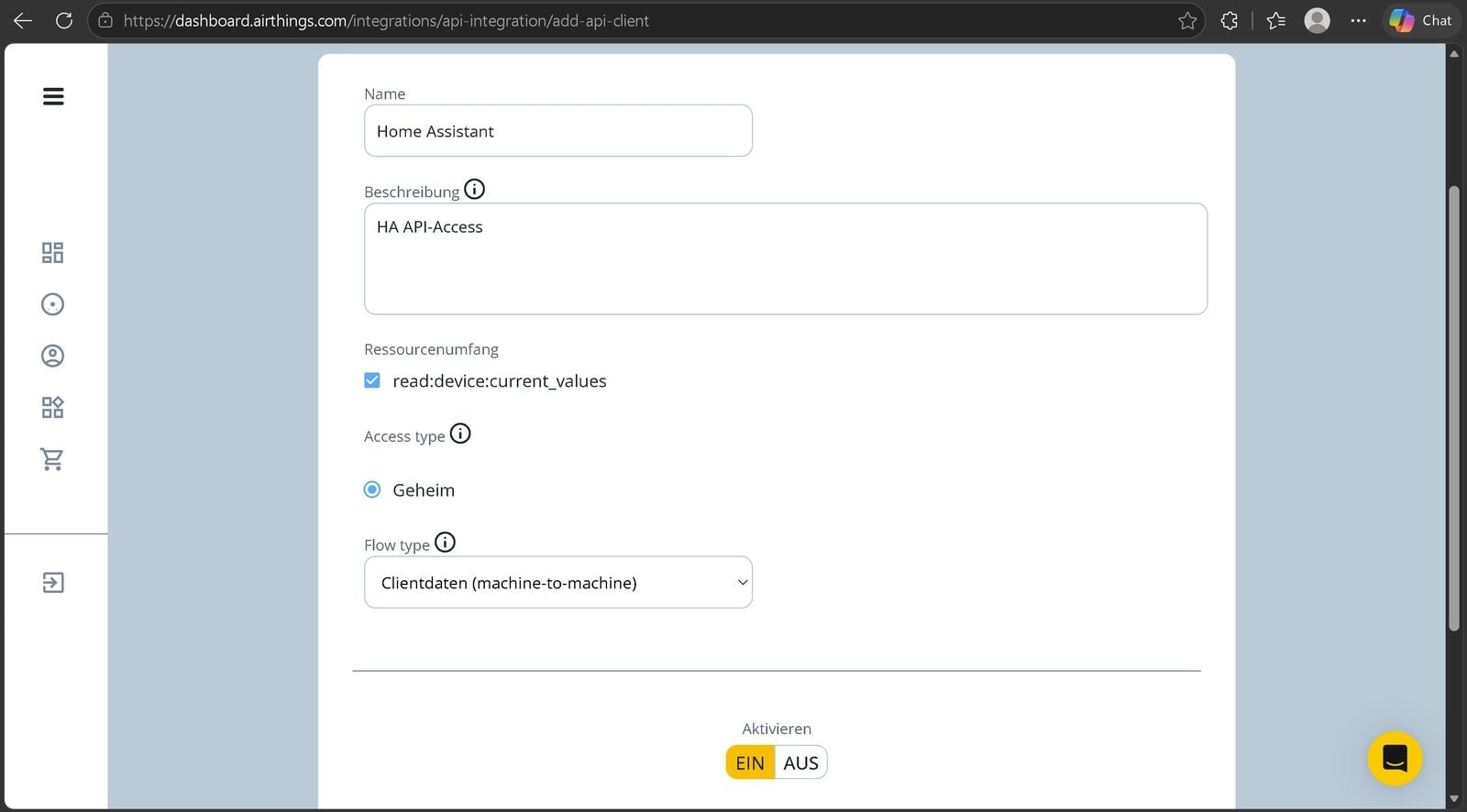This screenshot has width=1467, height=812.
Task: Click the Geheim label text
Action: pyautogui.click(x=424, y=490)
